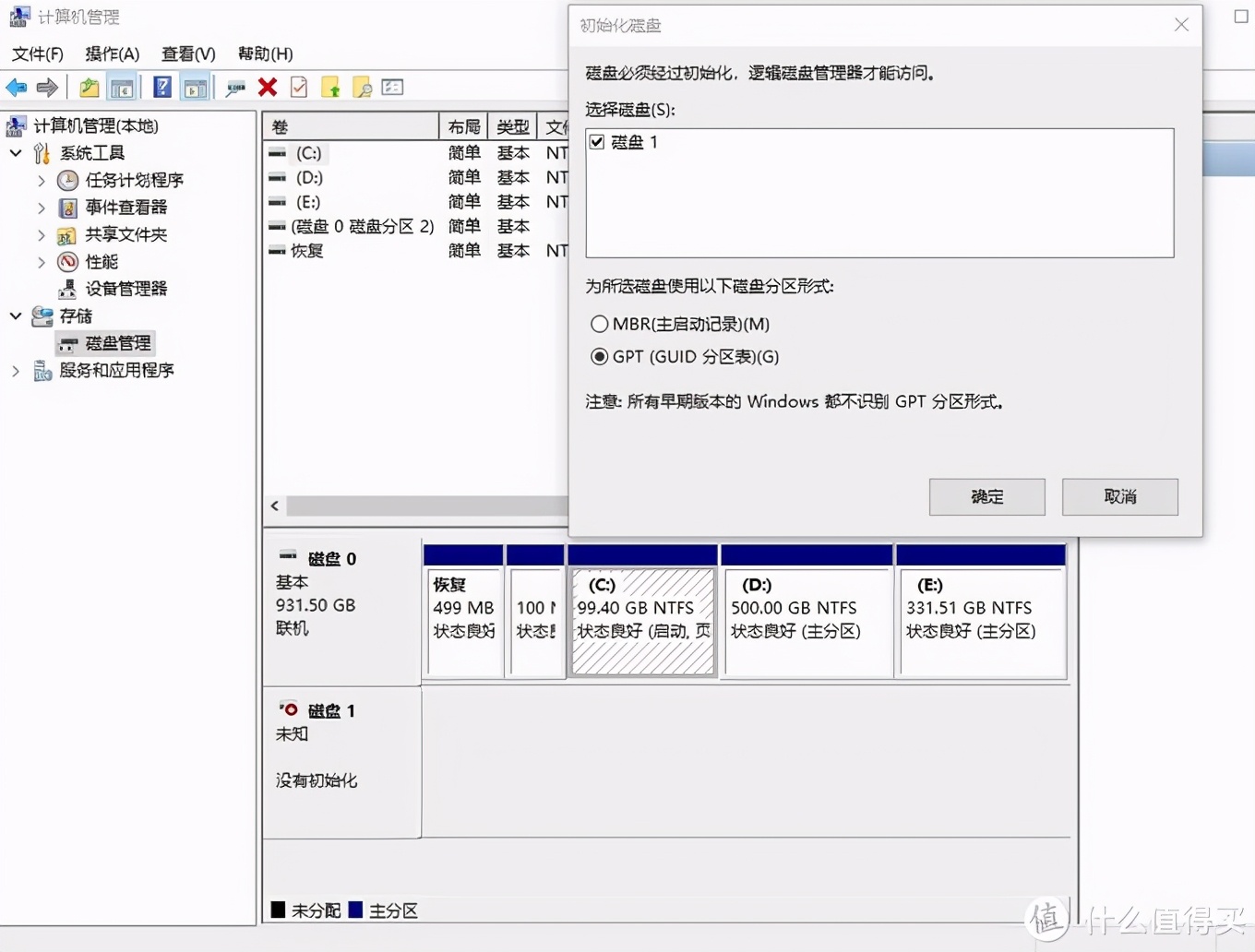The width and height of the screenshot is (1255, 952).
Task: Click the 取消 button in the dialog
Action: [x=1119, y=496]
